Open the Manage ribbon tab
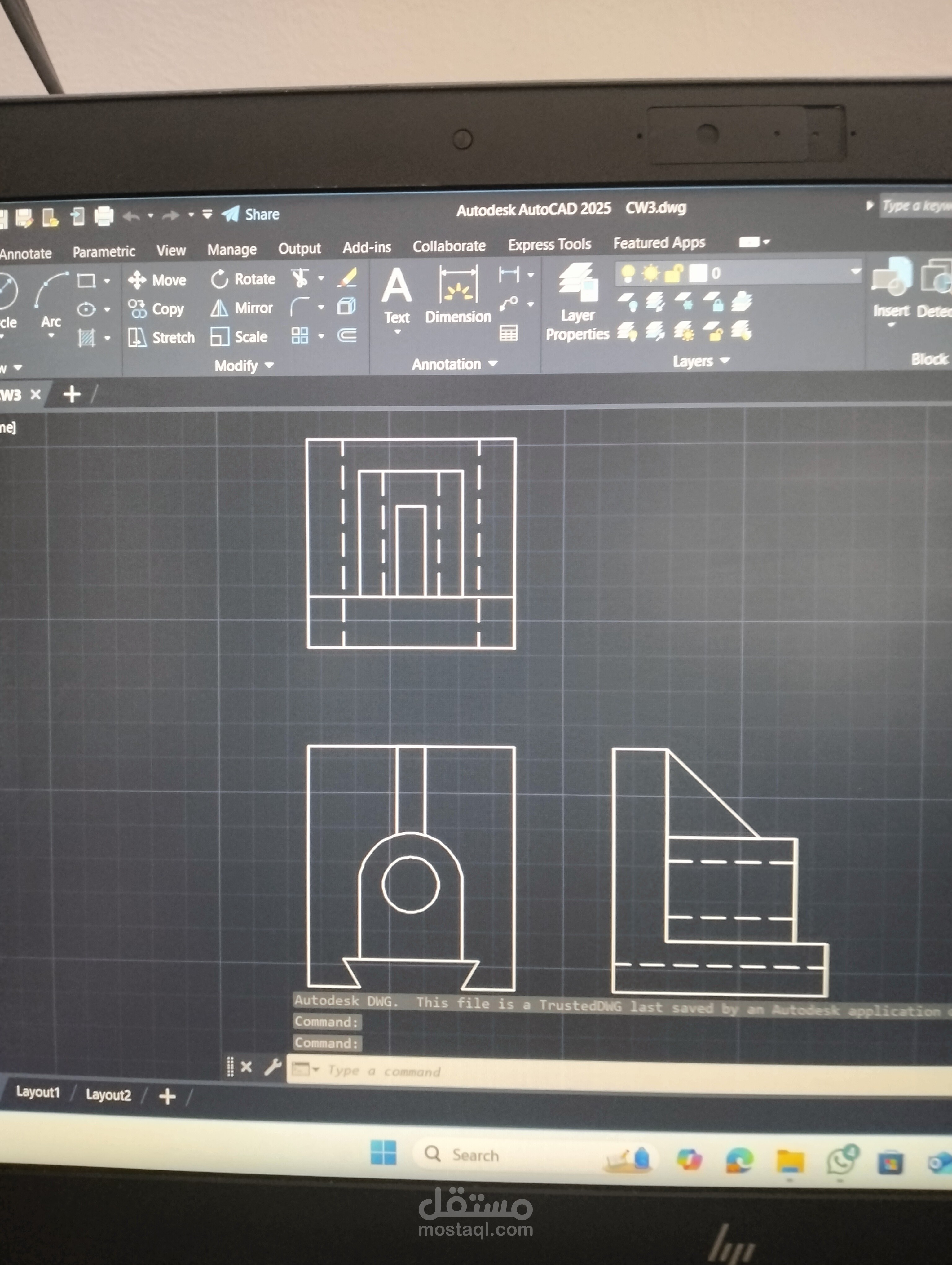This screenshot has height=1265, width=952. click(x=232, y=249)
